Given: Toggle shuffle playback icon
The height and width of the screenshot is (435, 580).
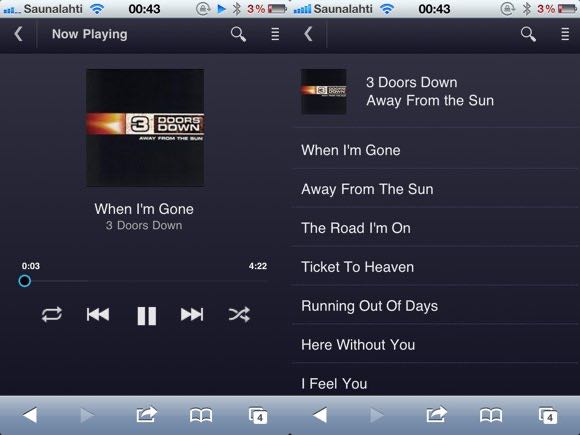Looking at the screenshot, I should point(239,315).
